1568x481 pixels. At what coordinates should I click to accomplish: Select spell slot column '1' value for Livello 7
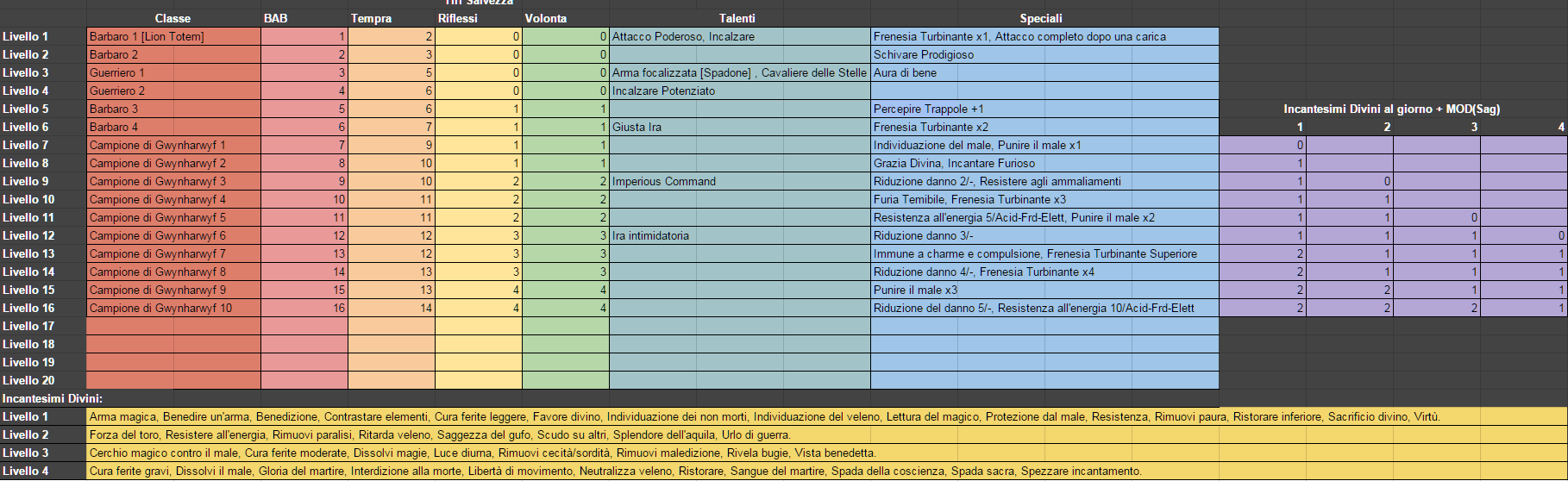(1263, 145)
